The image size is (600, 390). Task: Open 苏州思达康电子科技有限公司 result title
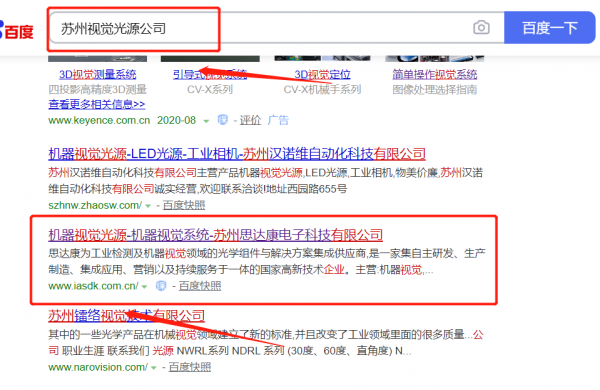pos(215,235)
